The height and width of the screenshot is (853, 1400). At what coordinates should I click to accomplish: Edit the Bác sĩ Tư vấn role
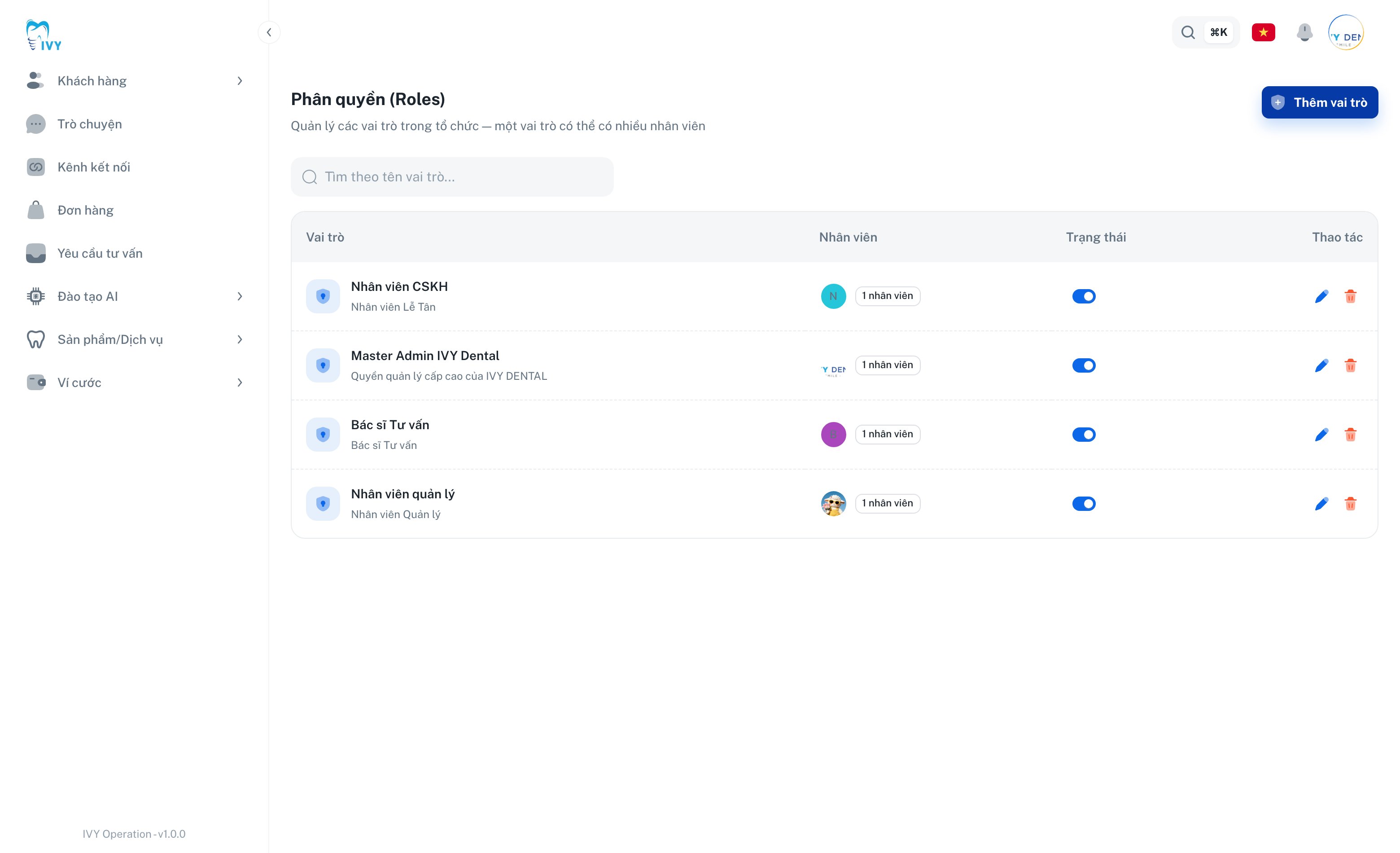(x=1321, y=435)
